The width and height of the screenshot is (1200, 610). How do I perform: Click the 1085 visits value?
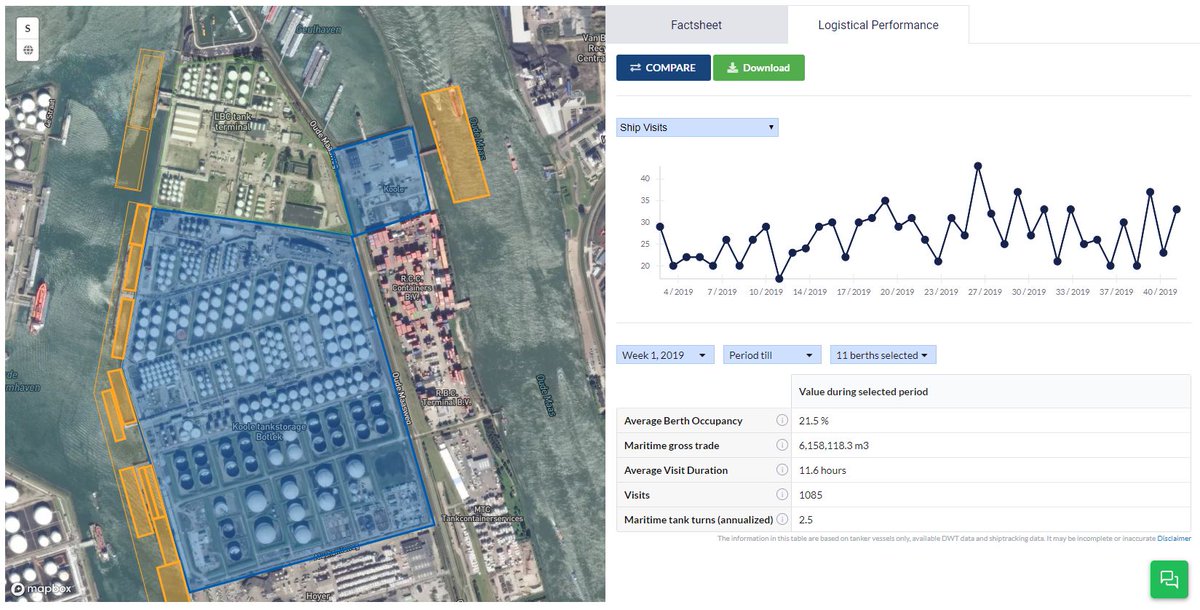click(x=809, y=495)
